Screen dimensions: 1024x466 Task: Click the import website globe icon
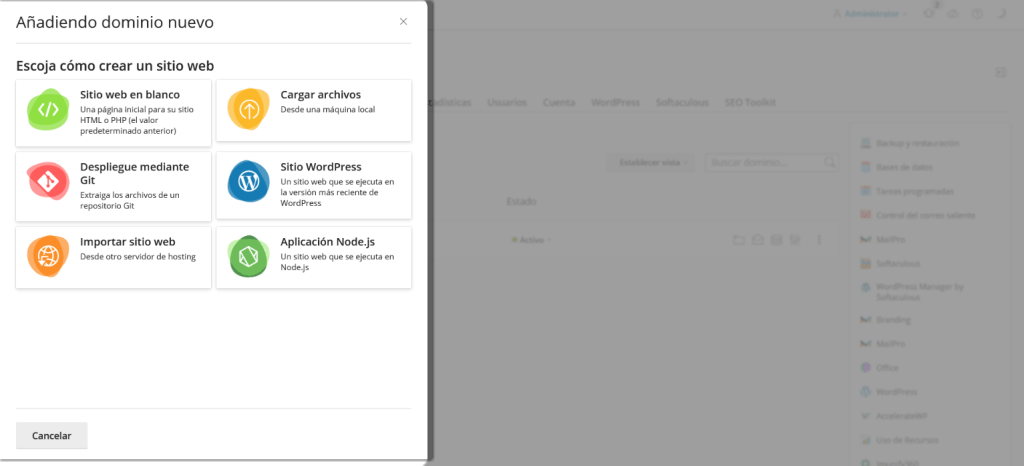tap(47, 256)
